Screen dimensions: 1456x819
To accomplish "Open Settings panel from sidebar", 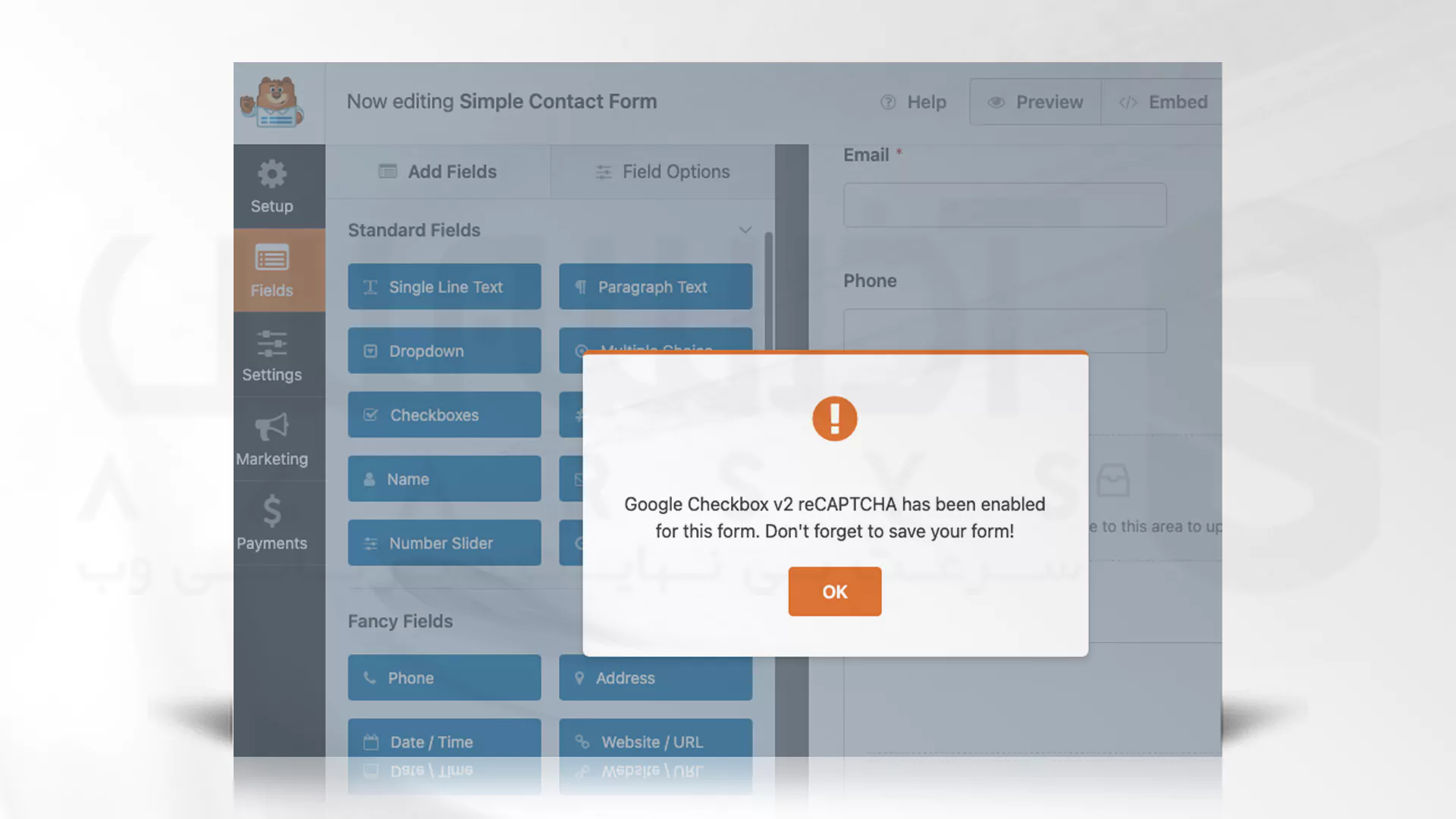I will tap(271, 354).
